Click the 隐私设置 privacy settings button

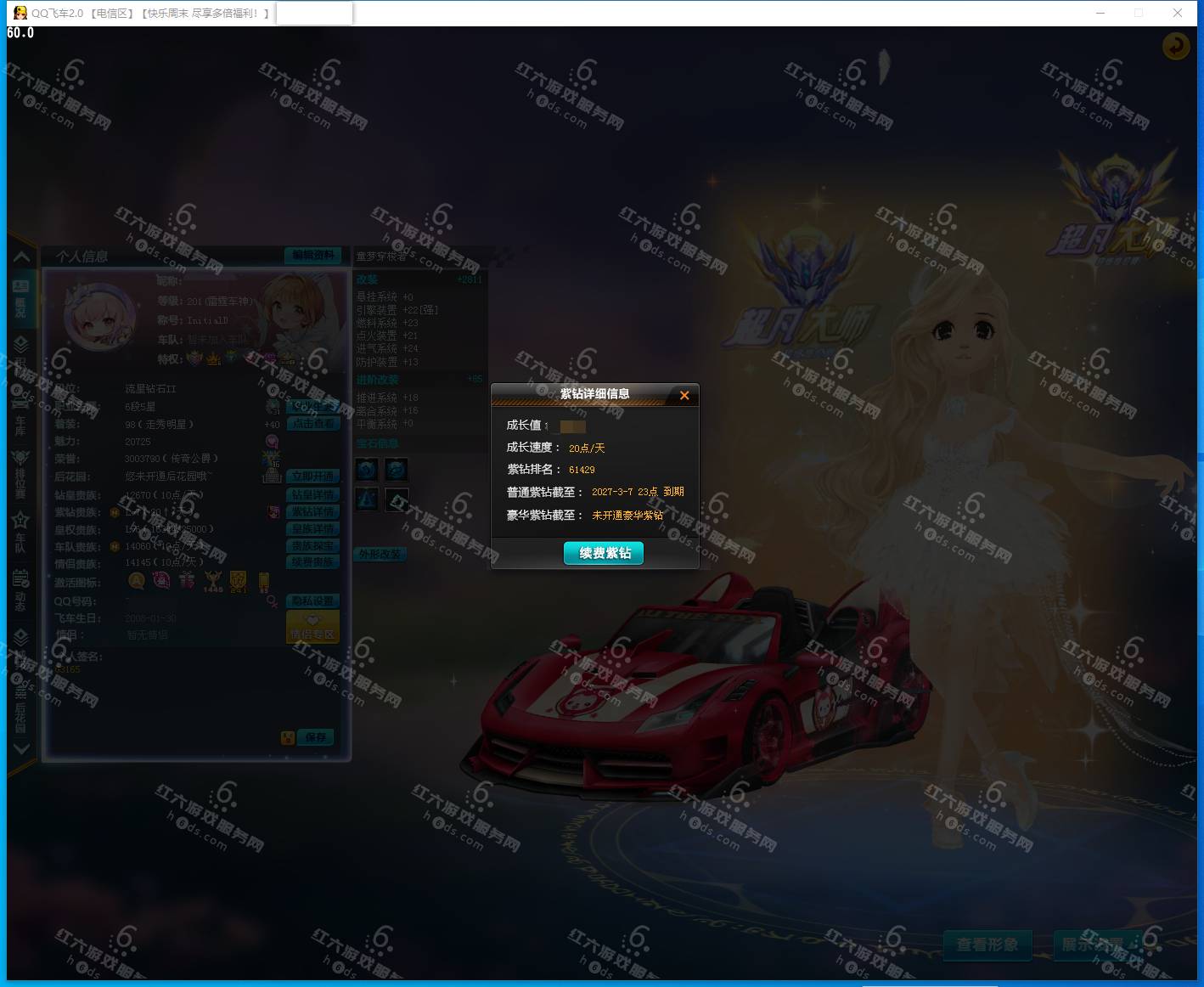(313, 601)
